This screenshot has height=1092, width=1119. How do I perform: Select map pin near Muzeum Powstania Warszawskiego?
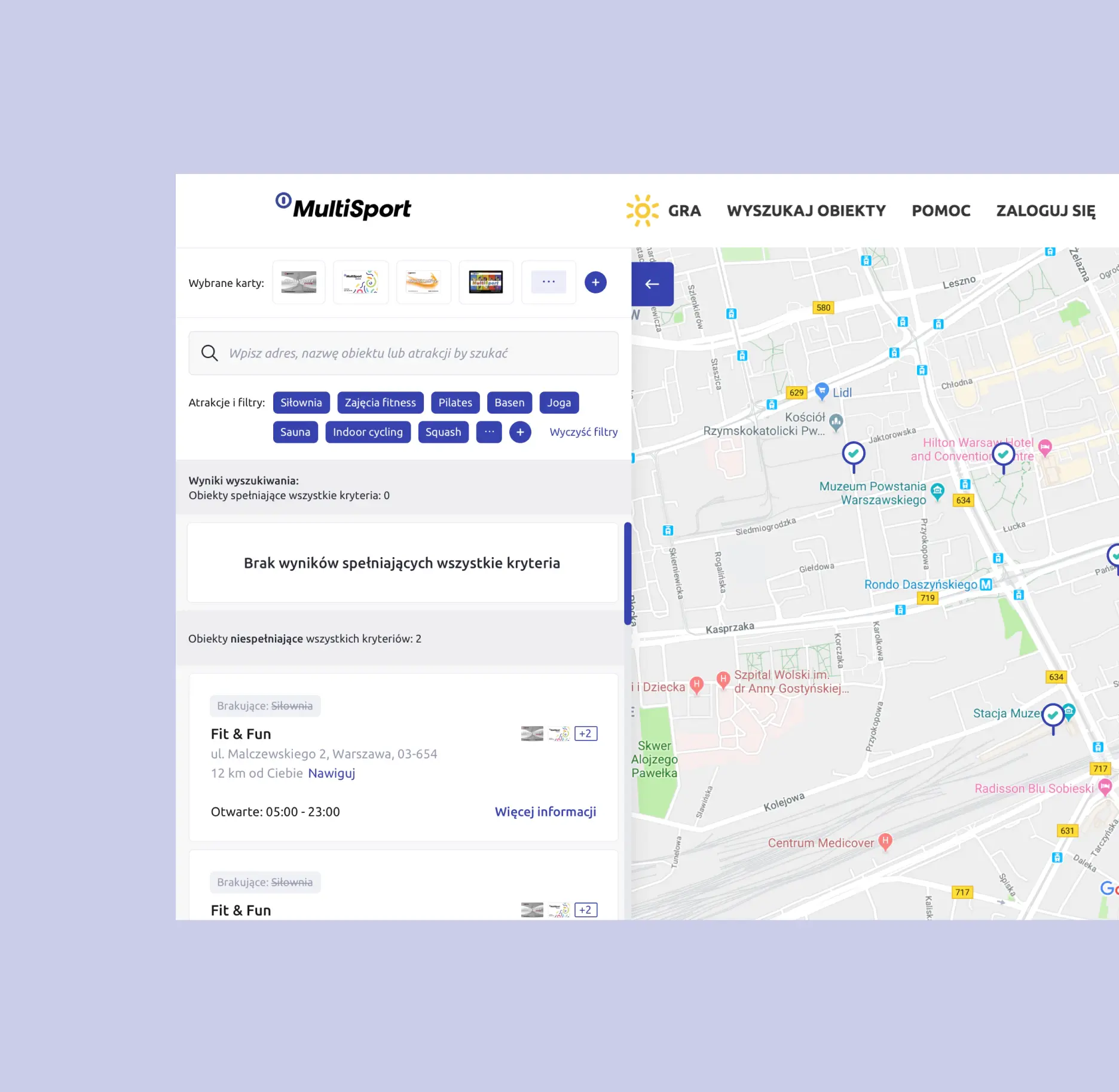click(854, 454)
